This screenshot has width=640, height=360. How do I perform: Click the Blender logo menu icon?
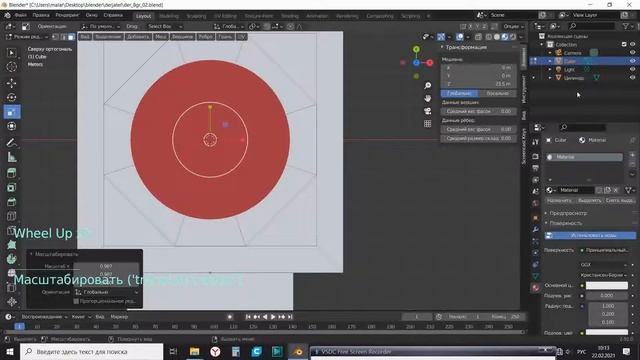click(7, 15)
